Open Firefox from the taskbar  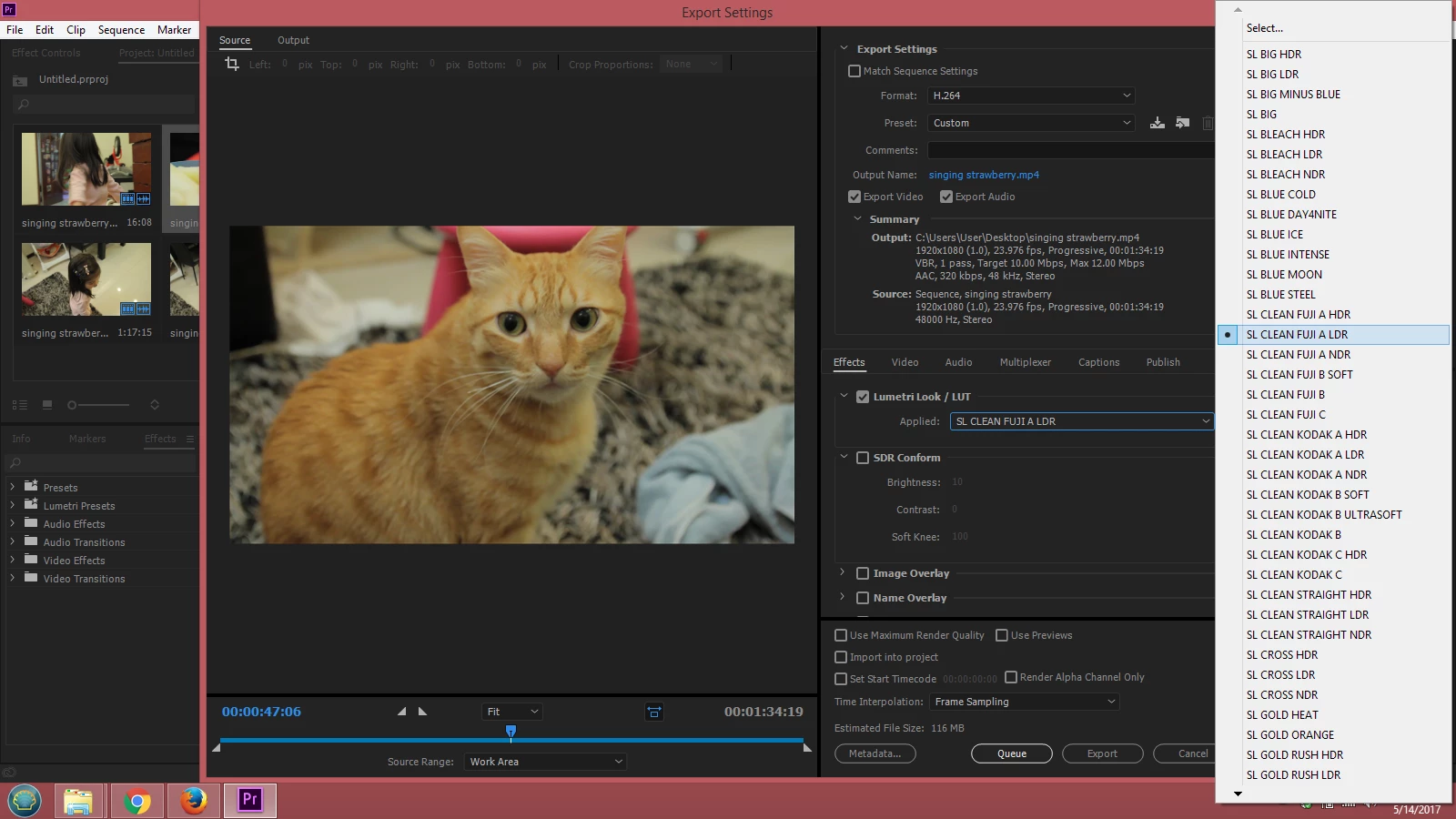coord(193,801)
